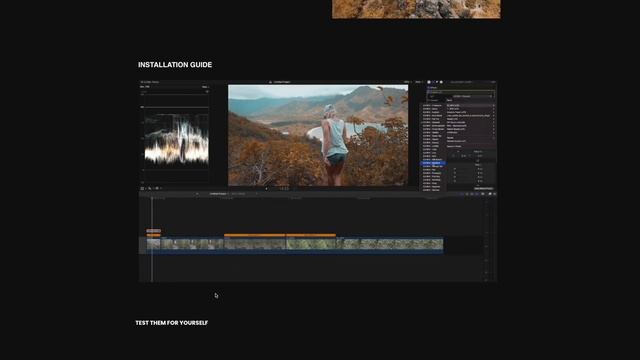Open the installation guide viewer image of the hiker
Image resolution: width=640 pixels, height=360 pixels.
coord(318,135)
